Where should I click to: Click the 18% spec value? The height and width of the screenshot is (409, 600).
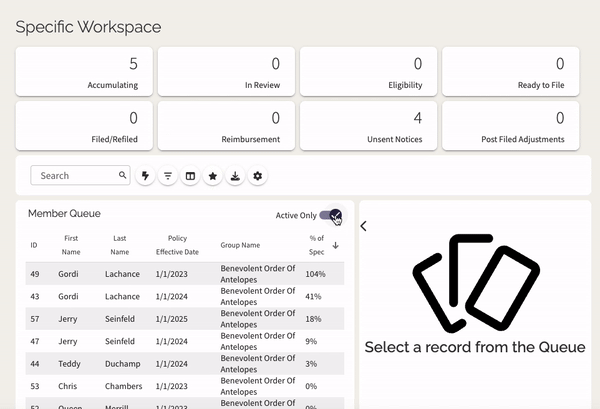313,319
